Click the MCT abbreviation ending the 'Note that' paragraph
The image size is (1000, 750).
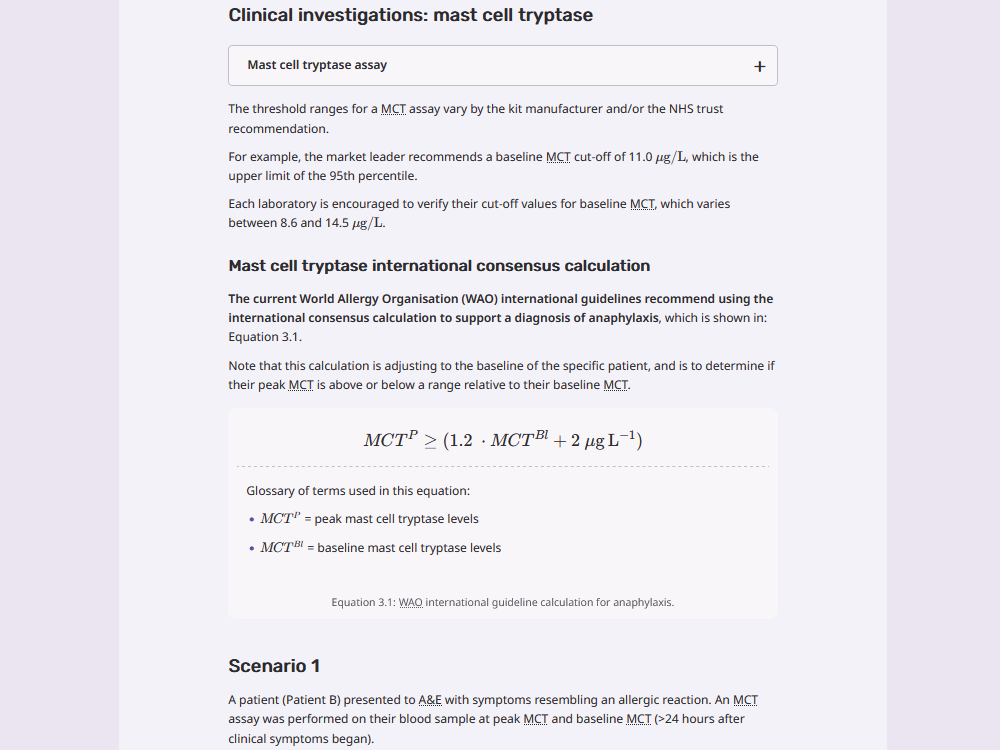(615, 385)
